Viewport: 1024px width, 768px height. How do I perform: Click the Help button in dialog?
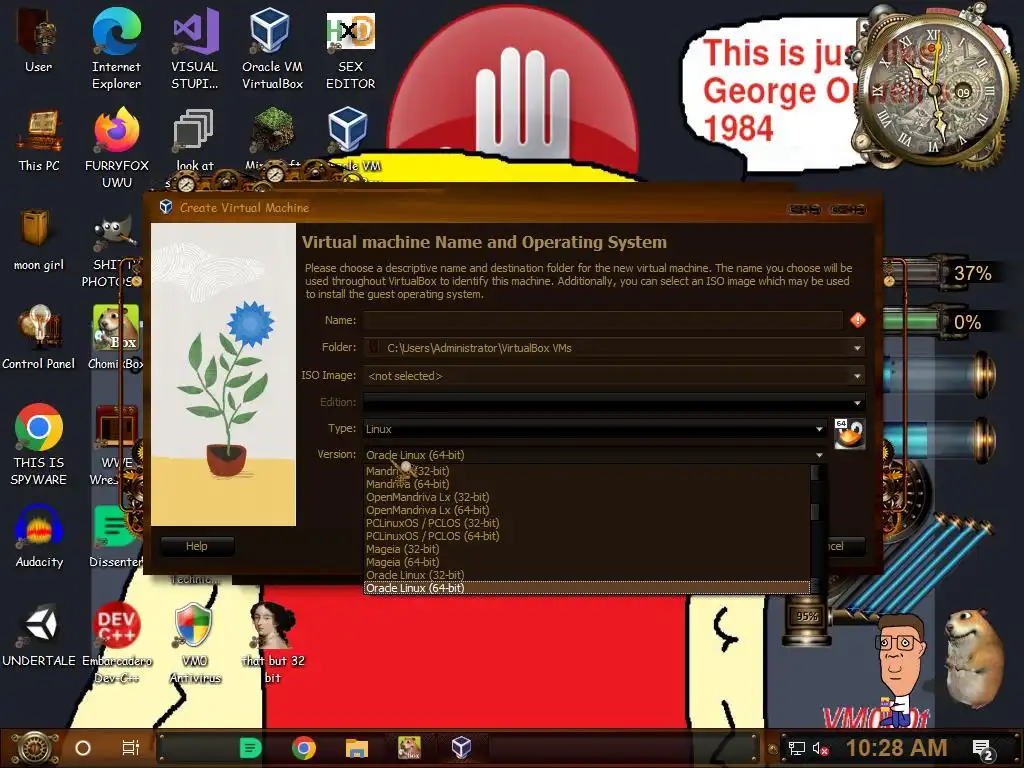pos(197,546)
